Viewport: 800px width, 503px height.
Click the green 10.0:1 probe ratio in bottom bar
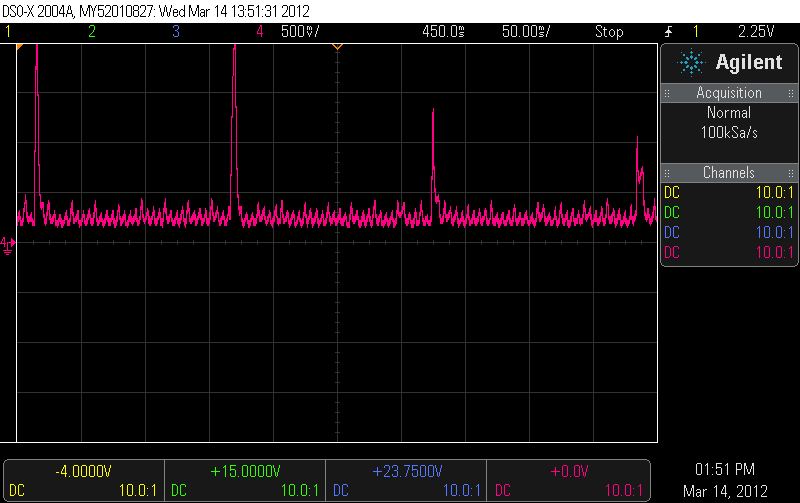299,491
